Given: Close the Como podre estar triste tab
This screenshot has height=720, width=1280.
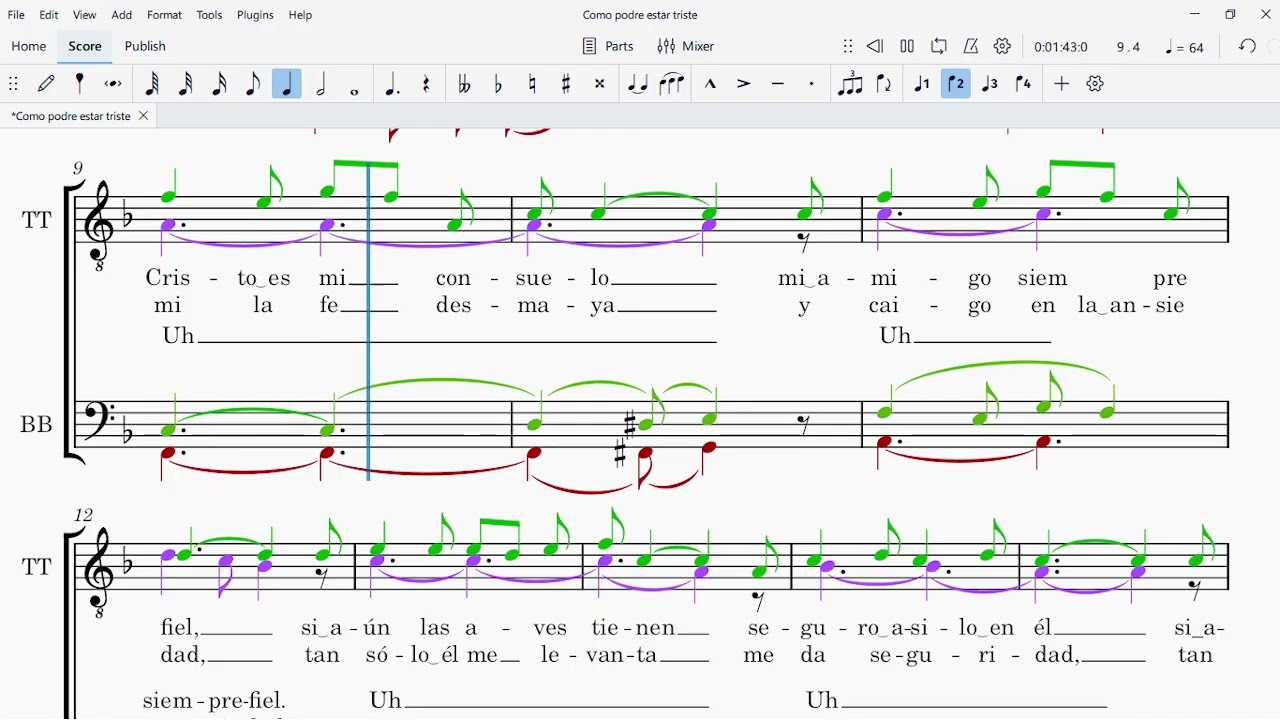Looking at the screenshot, I should pyautogui.click(x=144, y=117).
